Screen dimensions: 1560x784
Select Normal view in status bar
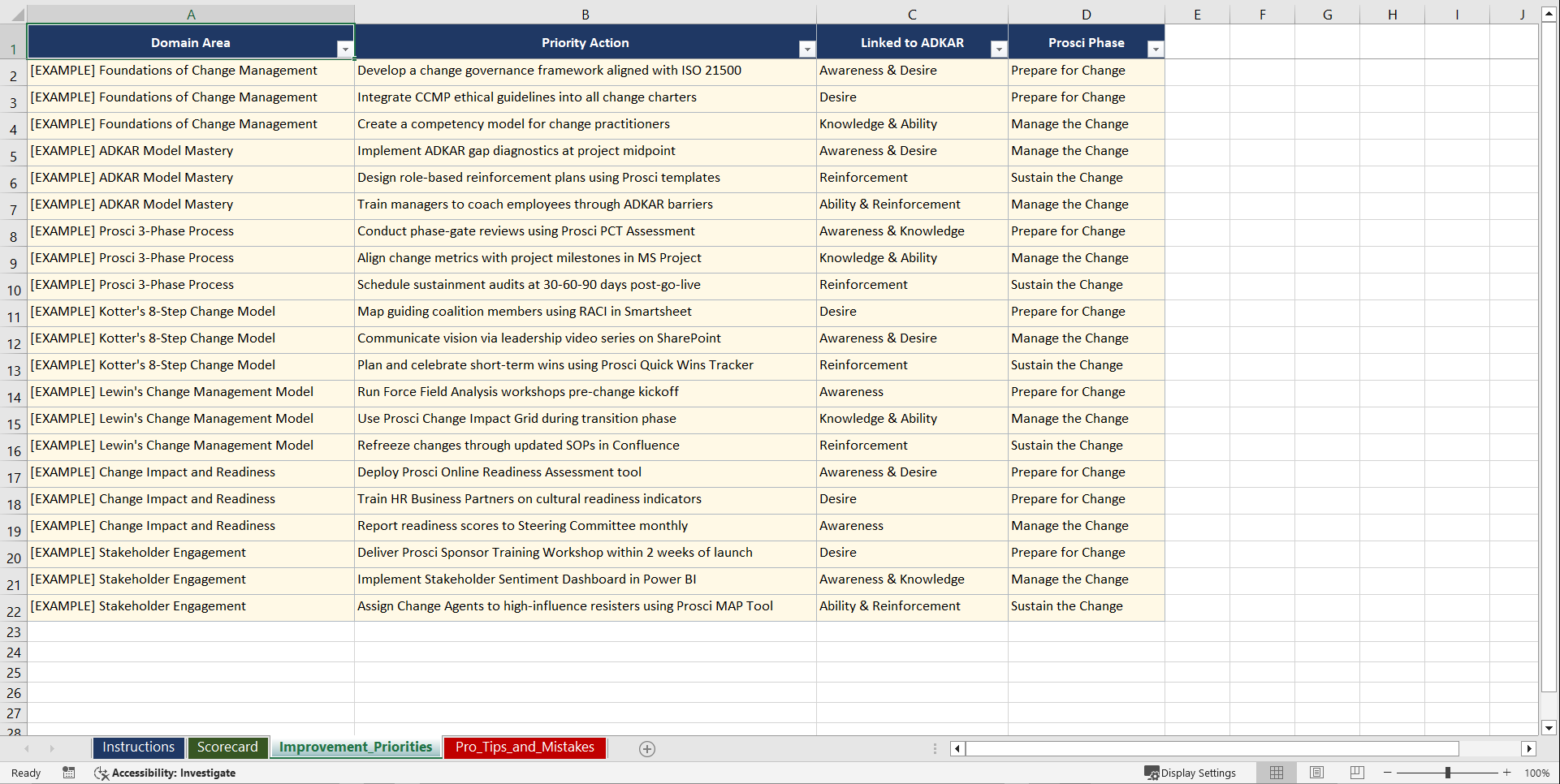click(x=1277, y=773)
